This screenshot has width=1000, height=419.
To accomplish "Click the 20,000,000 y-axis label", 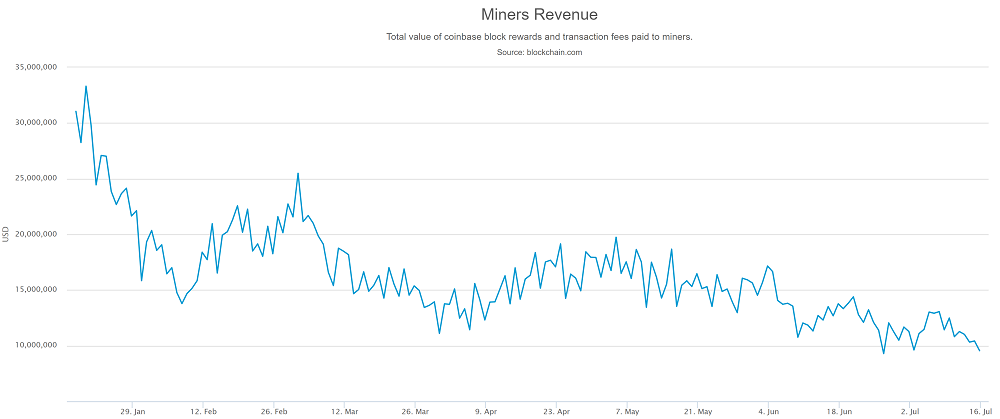I will [x=36, y=234].
